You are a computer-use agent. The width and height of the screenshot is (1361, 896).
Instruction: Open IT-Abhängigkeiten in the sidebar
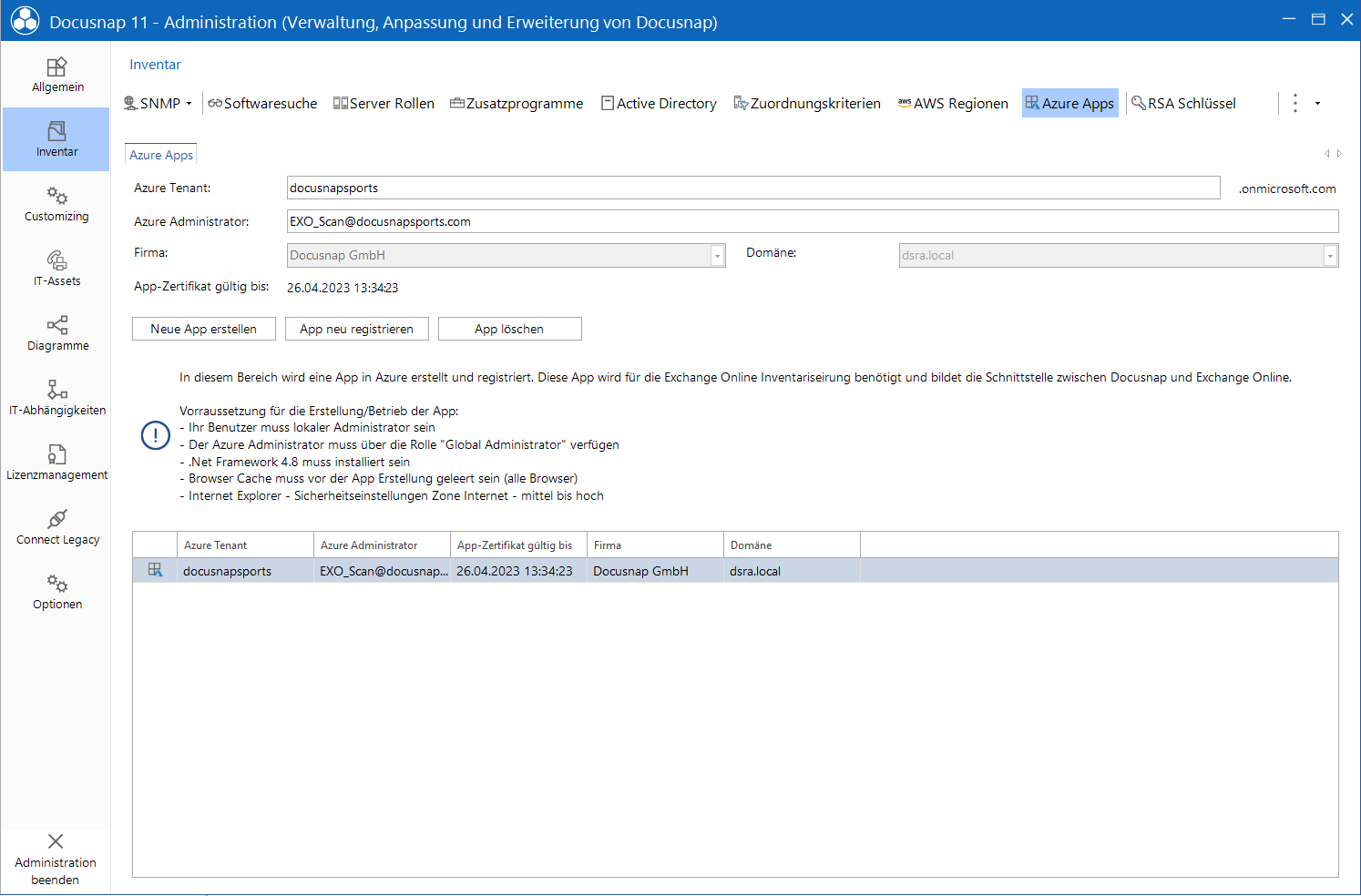tap(56, 398)
